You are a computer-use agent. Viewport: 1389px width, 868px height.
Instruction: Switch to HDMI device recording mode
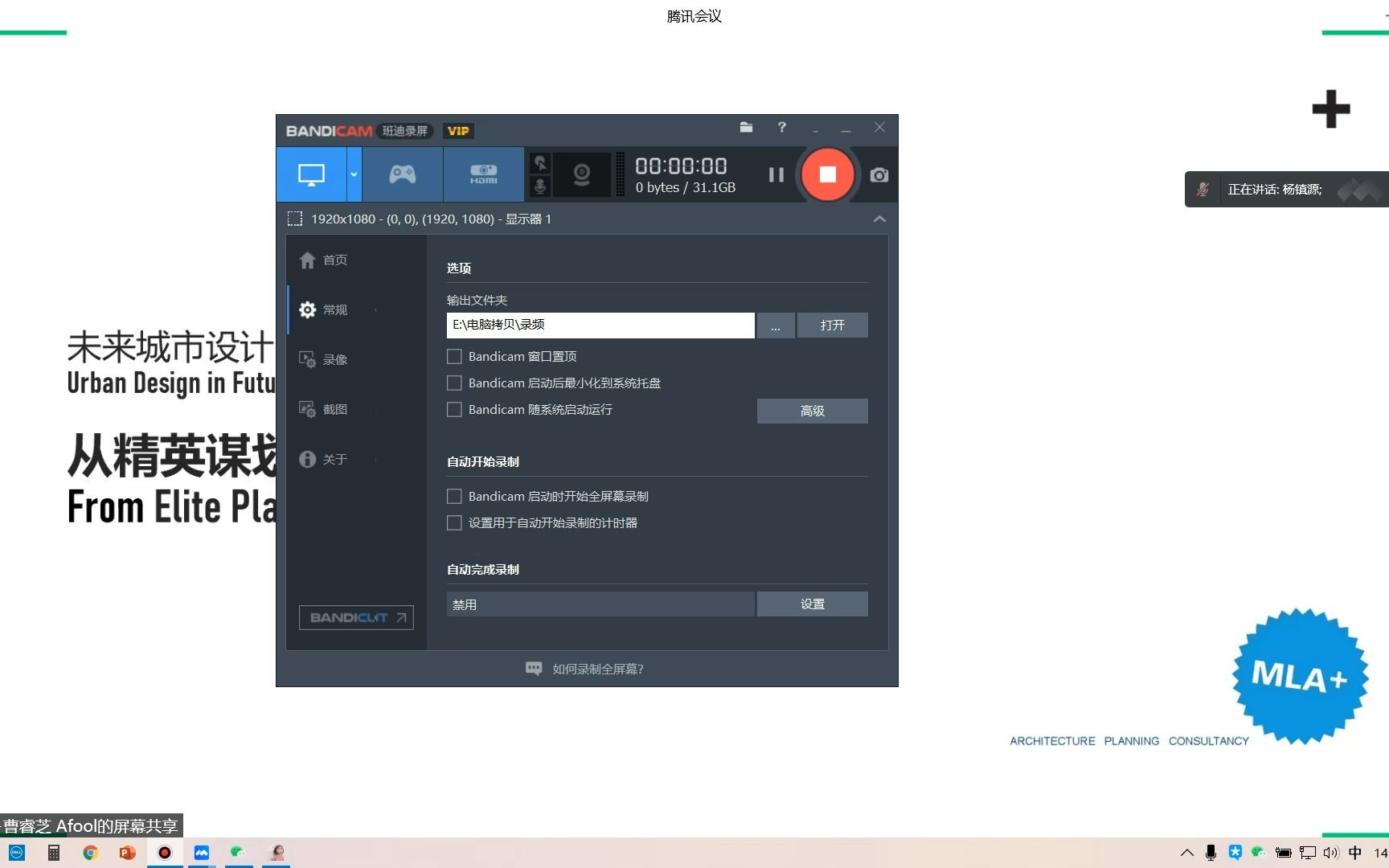coord(484,174)
